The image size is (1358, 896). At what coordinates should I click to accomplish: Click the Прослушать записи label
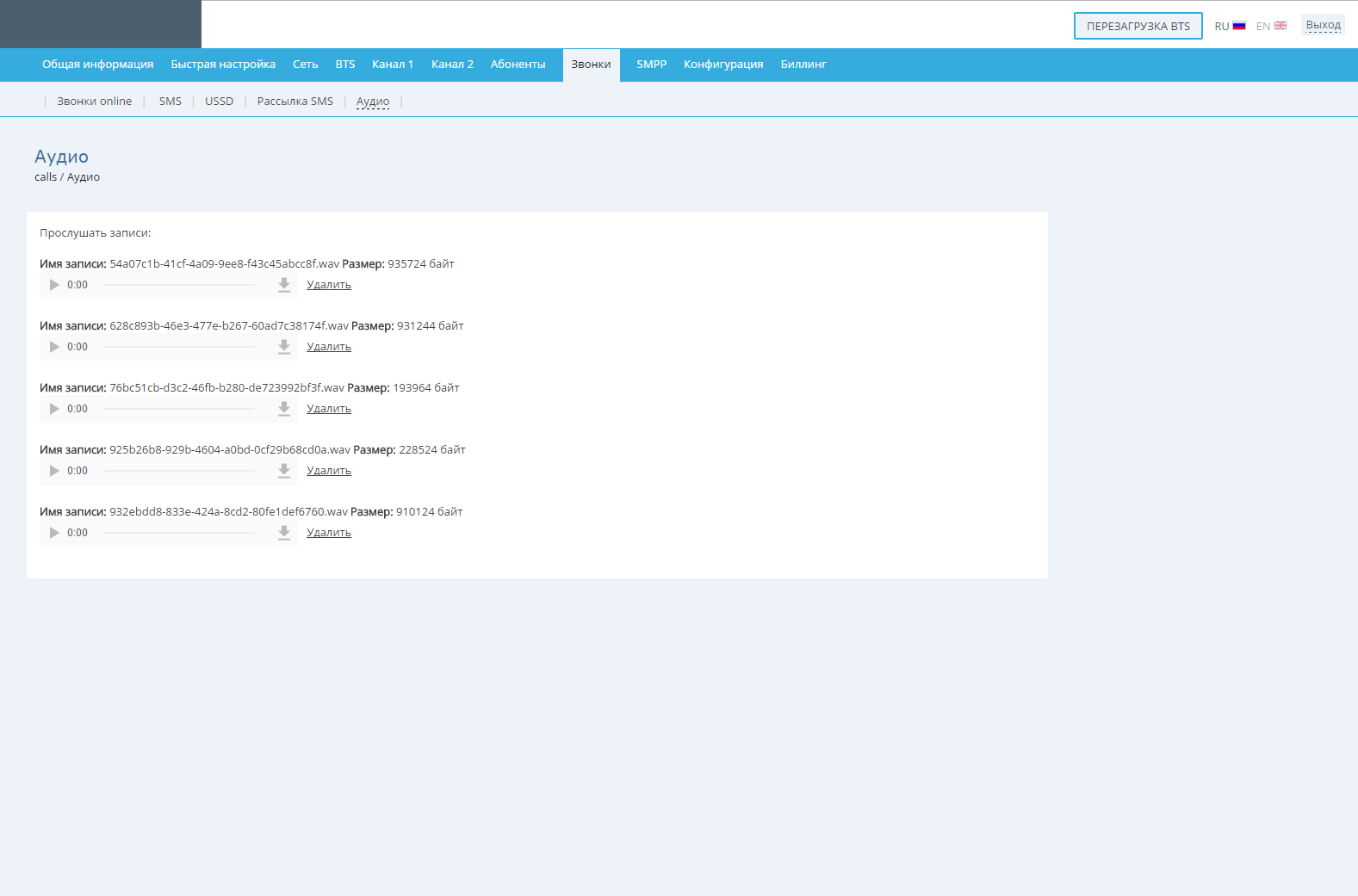point(96,233)
